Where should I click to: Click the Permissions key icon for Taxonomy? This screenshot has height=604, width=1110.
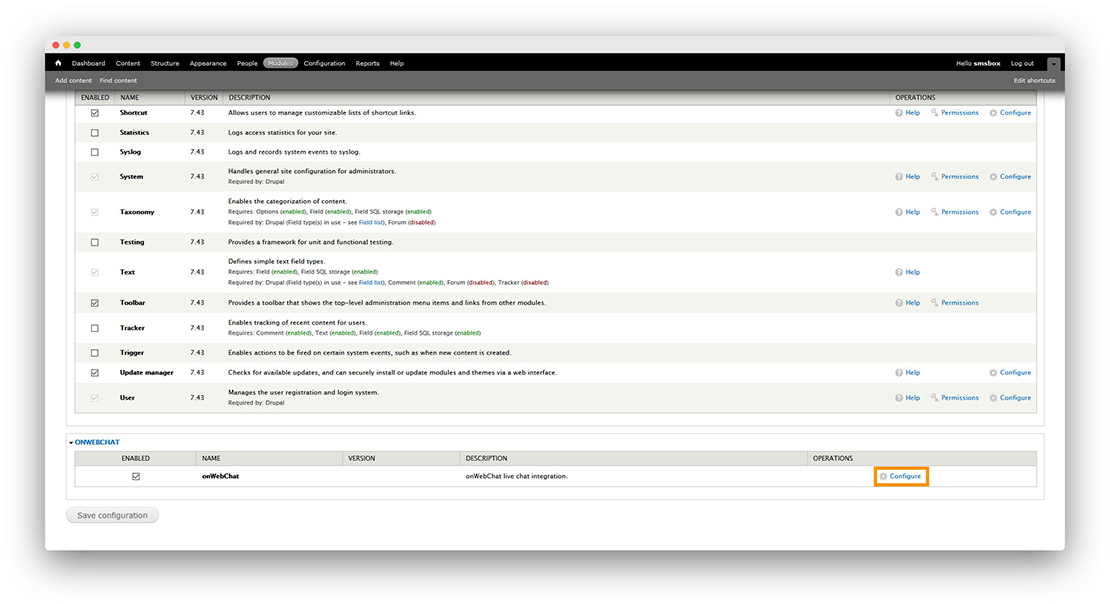pyautogui.click(x=935, y=212)
